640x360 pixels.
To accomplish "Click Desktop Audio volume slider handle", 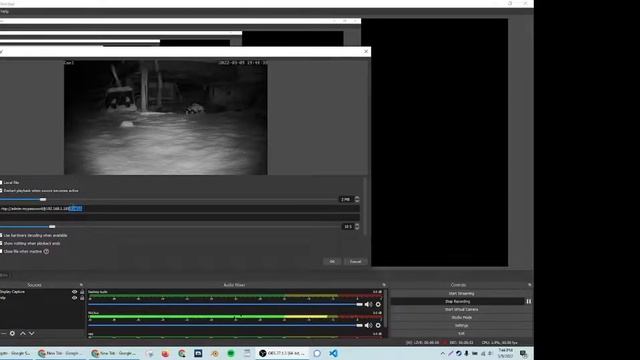I will point(359,304).
